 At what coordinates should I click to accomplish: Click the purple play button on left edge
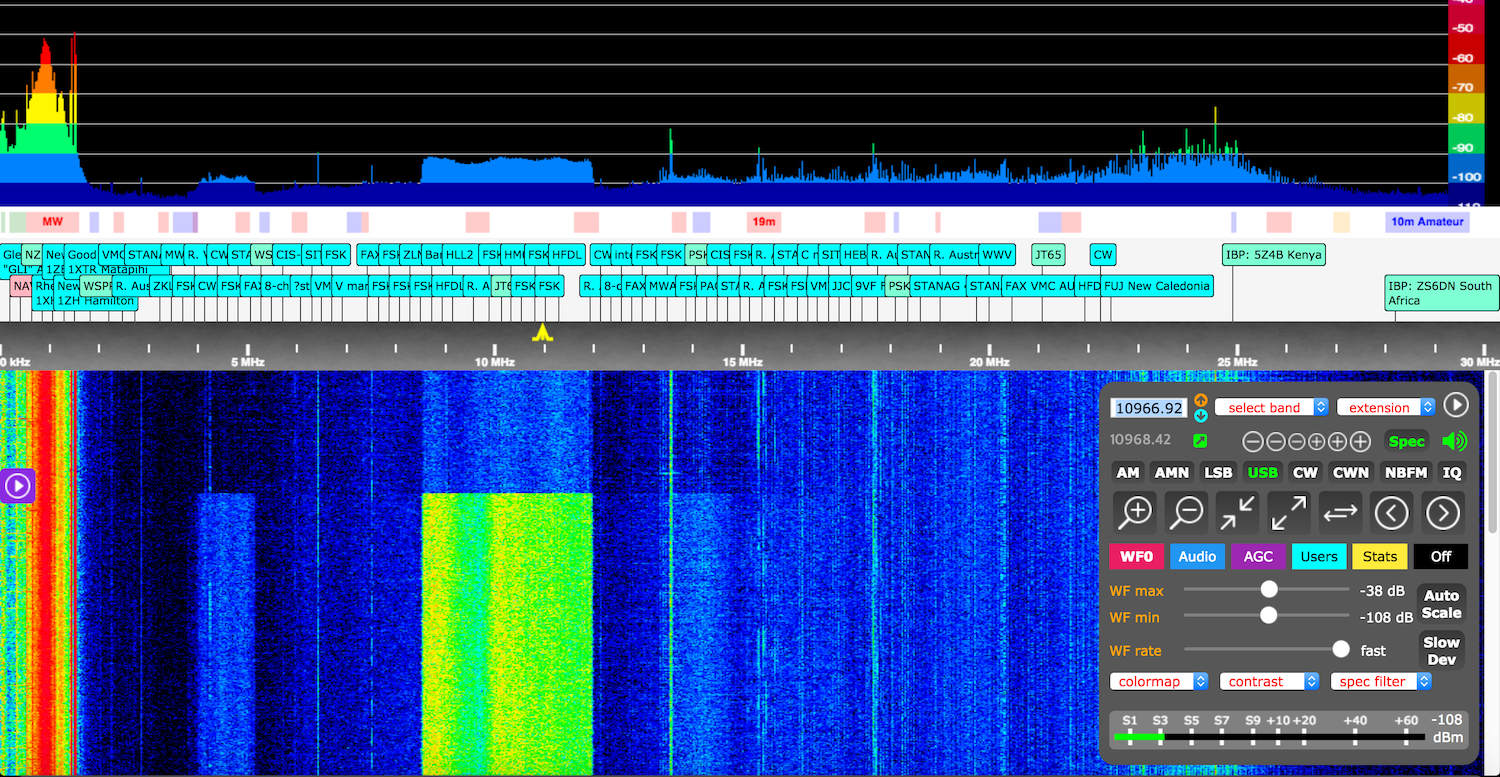click(x=18, y=486)
